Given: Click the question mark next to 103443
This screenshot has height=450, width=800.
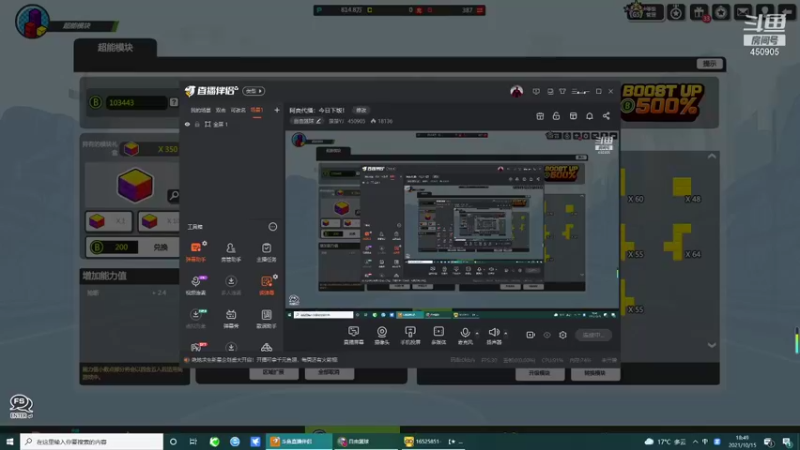Looking at the screenshot, I should coord(174,103).
